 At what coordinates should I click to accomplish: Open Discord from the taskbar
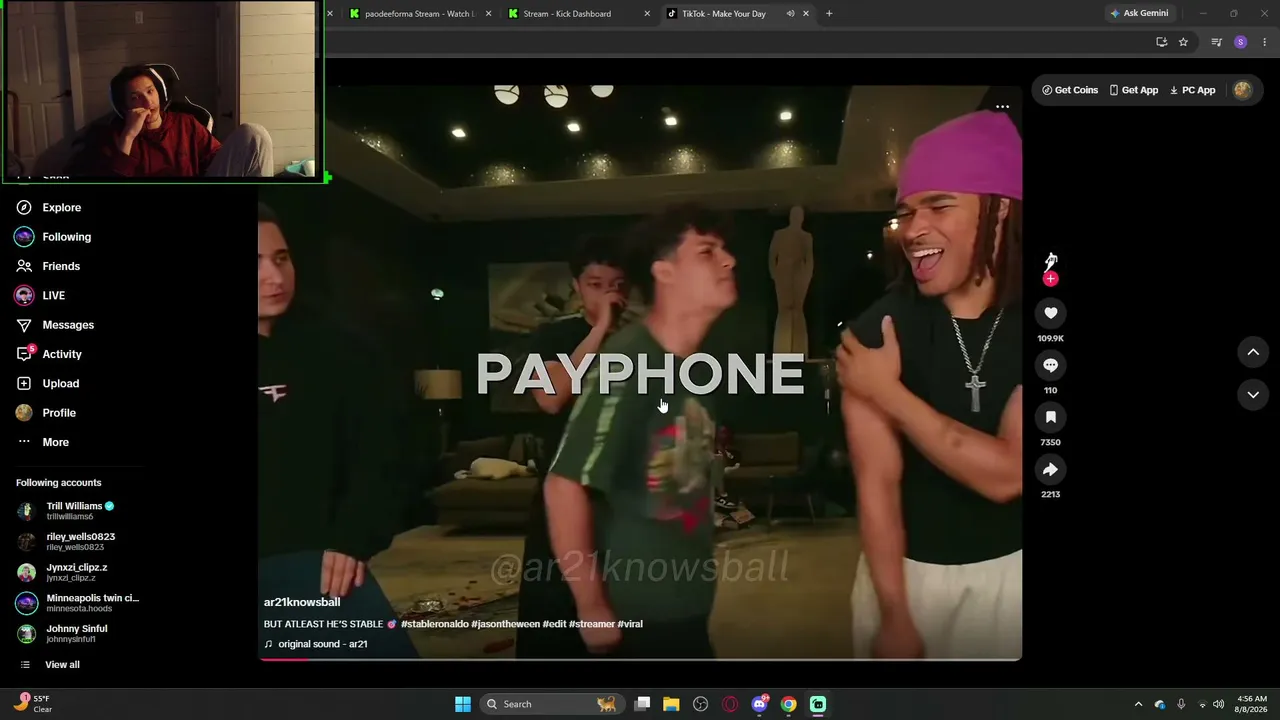click(759, 704)
